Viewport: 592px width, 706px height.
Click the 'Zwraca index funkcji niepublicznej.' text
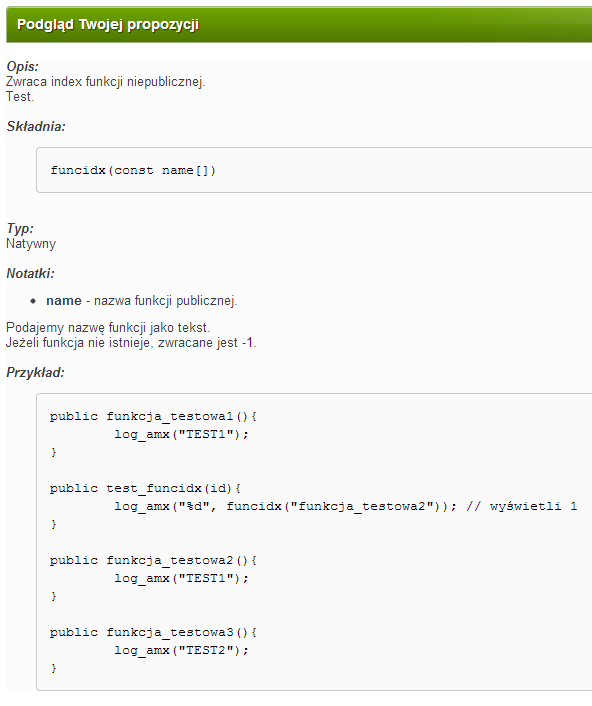click(x=105, y=81)
